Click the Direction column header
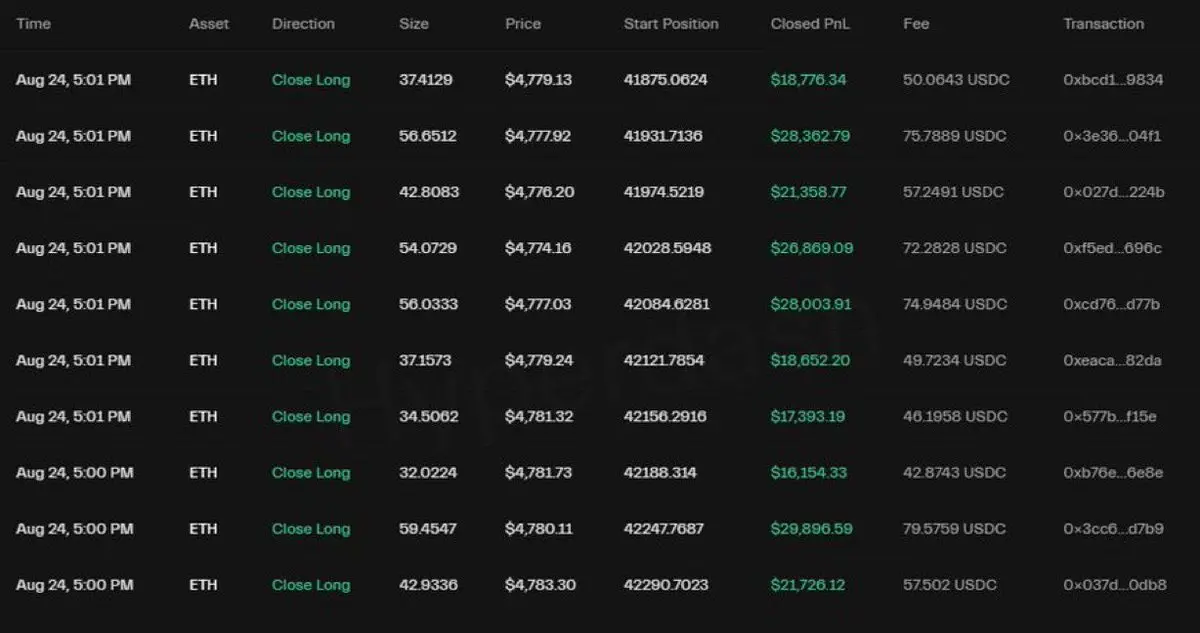 pyautogui.click(x=303, y=24)
